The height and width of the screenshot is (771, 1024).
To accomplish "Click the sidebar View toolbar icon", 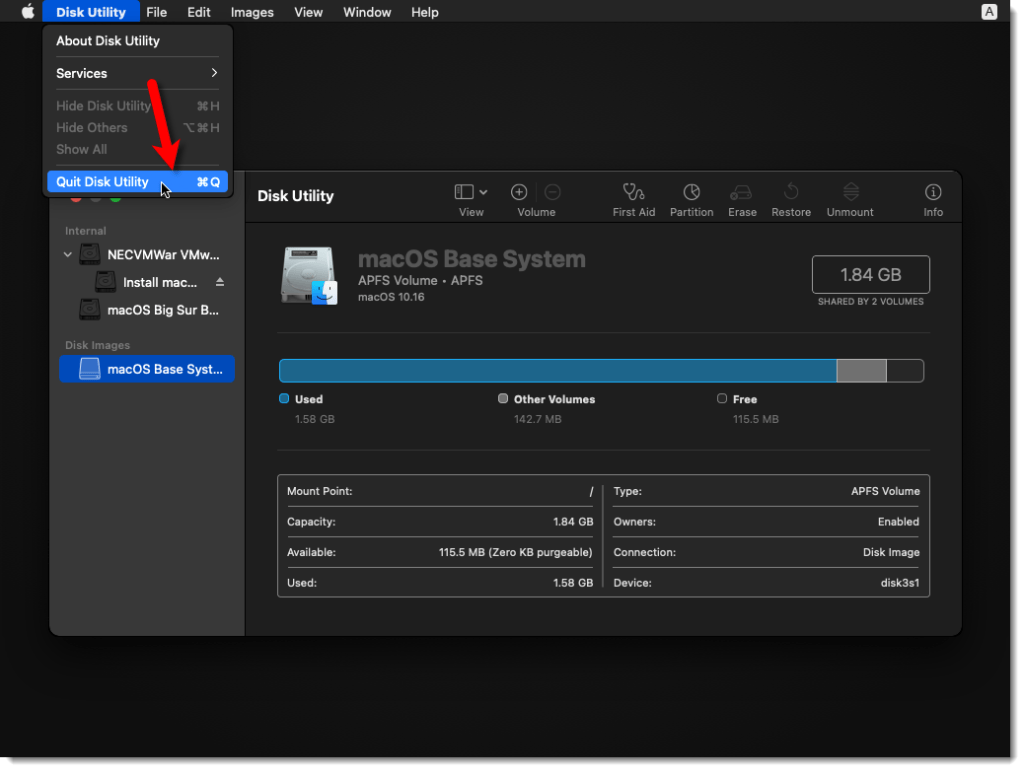I will click(464, 192).
